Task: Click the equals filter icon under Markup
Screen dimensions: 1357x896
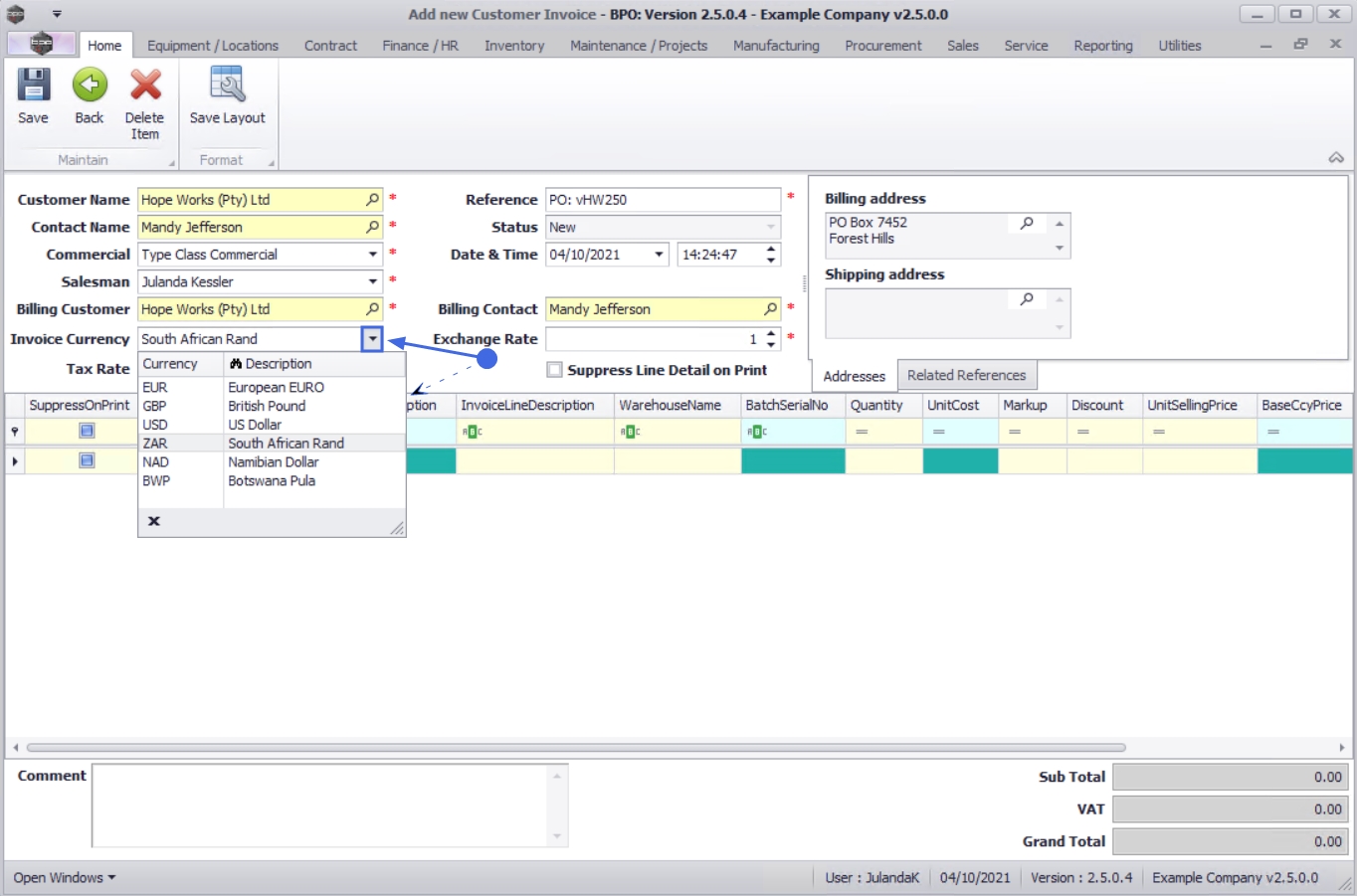Action: click(1014, 432)
